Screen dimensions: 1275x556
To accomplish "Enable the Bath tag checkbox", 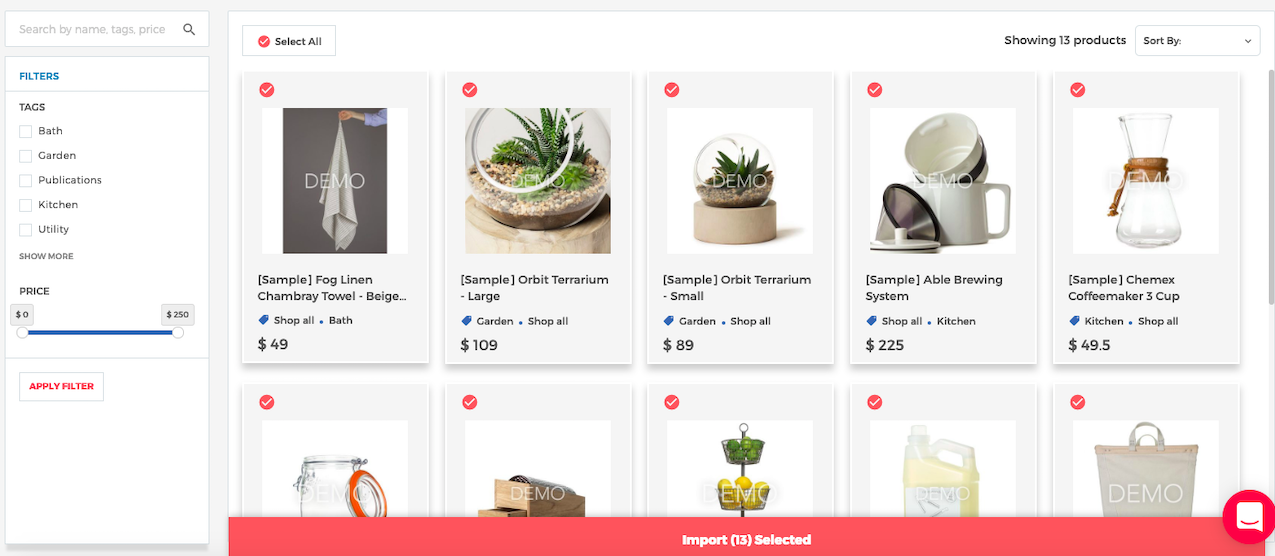I will click(x=26, y=131).
